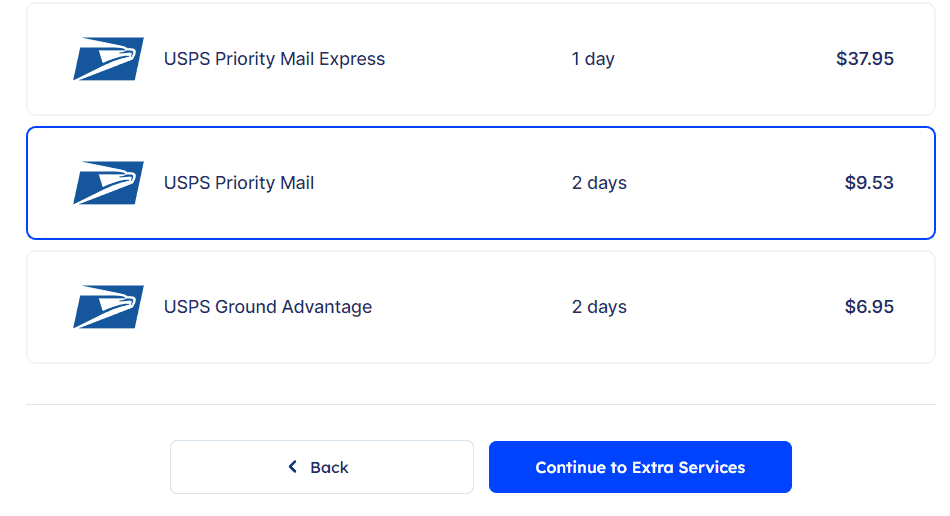Click the 'Back' text label
The image size is (950, 516).
pos(329,467)
